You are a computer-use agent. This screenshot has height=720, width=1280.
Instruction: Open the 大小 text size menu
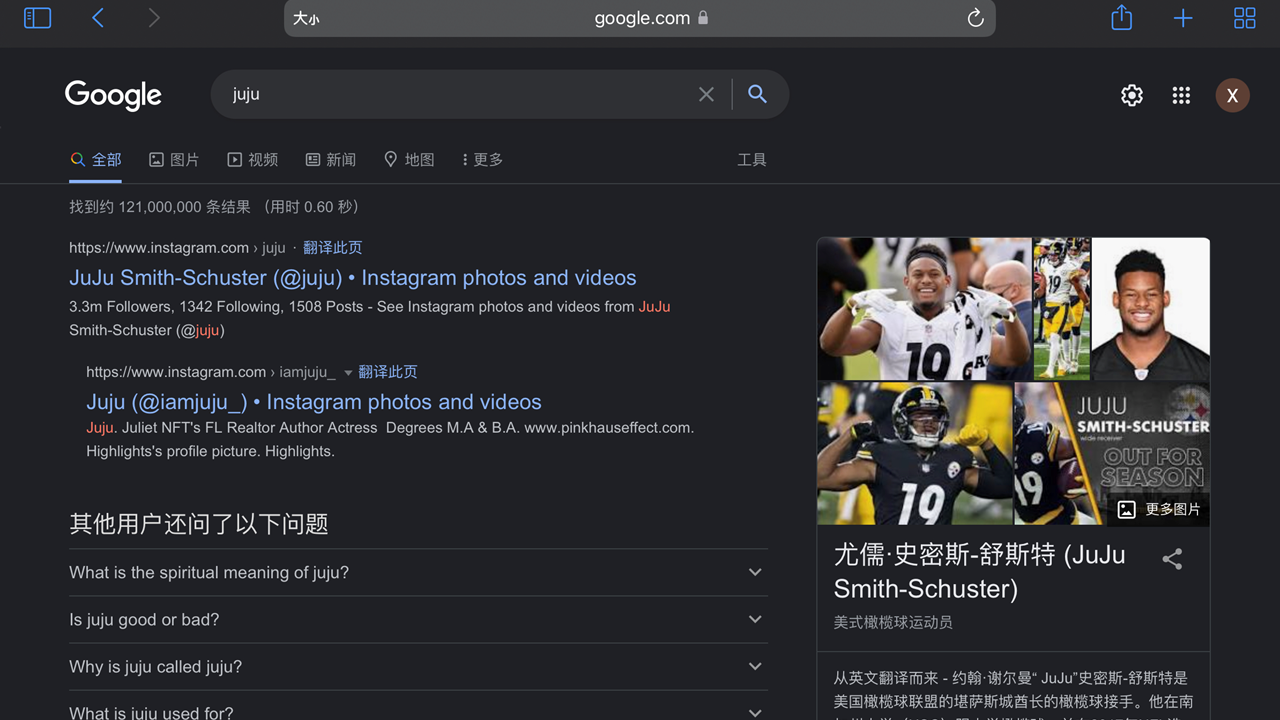[307, 19]
